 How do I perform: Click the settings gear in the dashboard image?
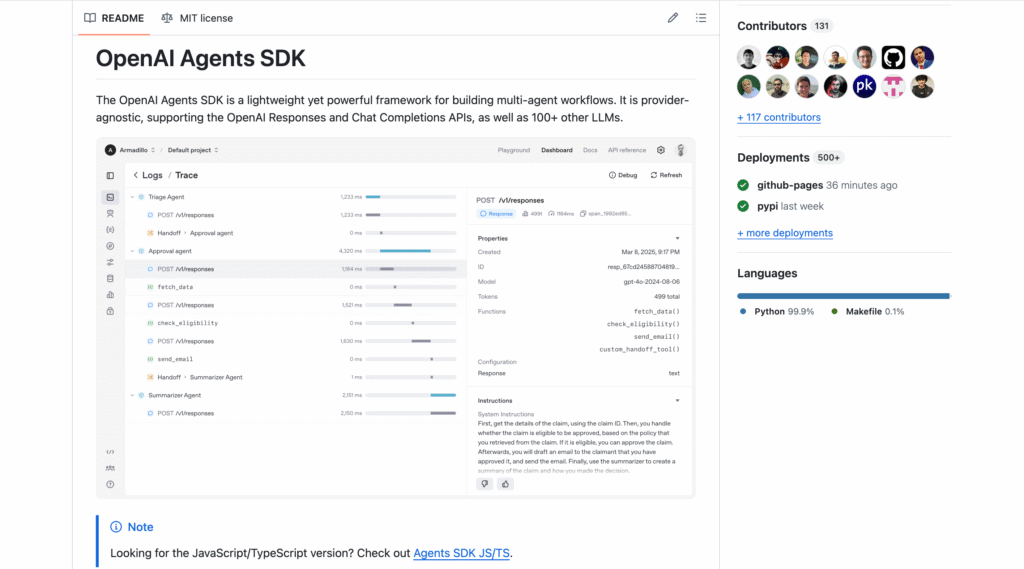coord(661,150)
